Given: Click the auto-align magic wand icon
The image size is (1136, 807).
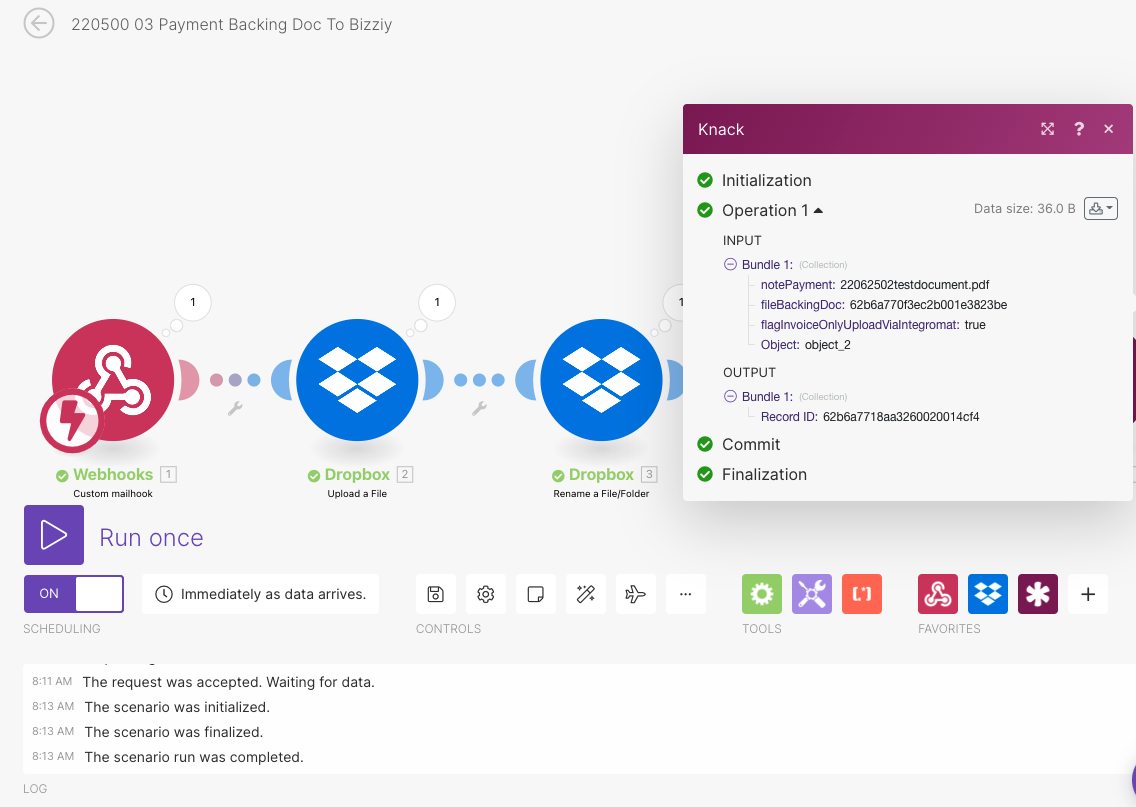Looking at the screenshot, I should 585,594.
